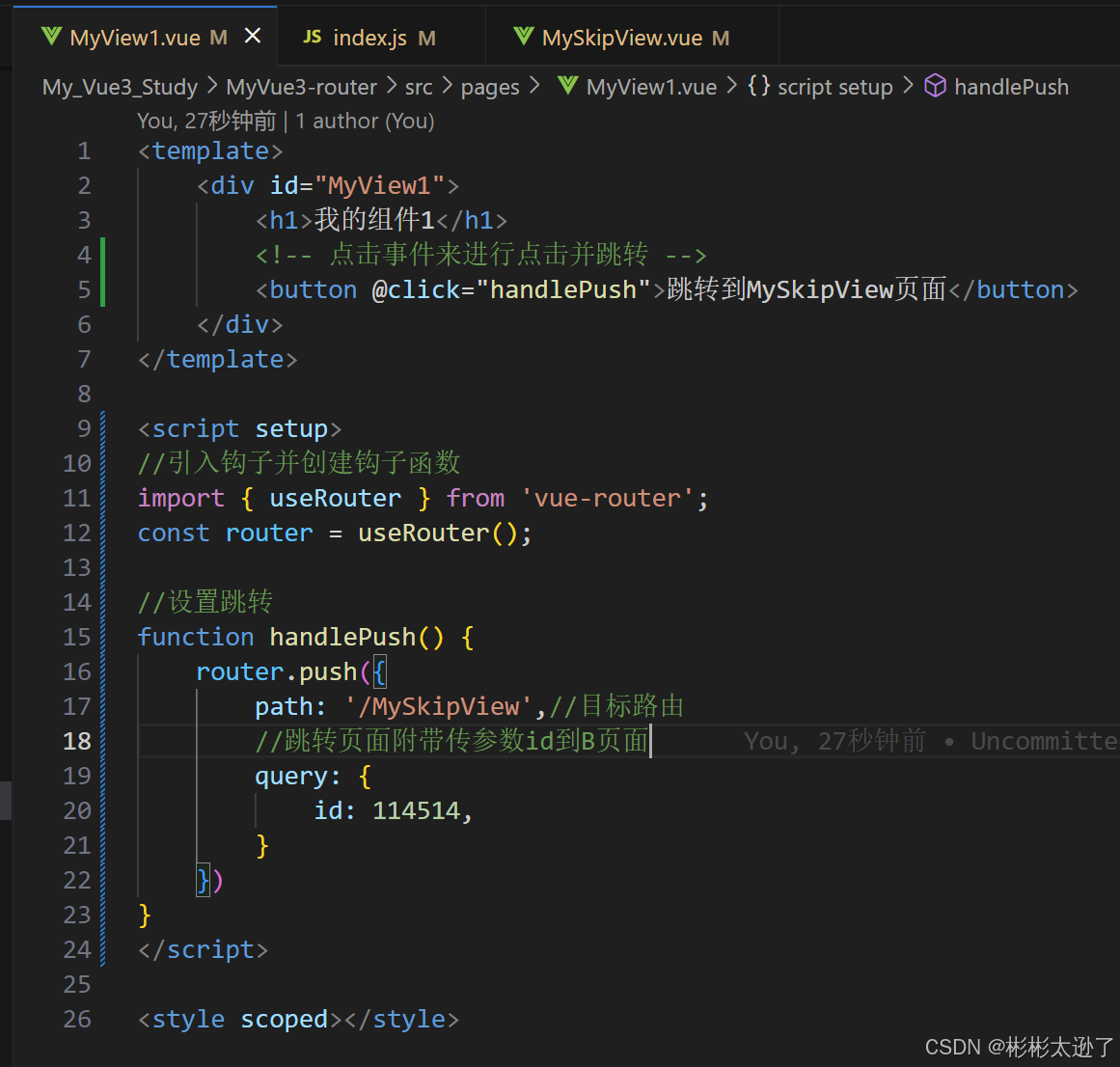
Task: Click line number 1 in the gutter
Action: tap(84, 150)
